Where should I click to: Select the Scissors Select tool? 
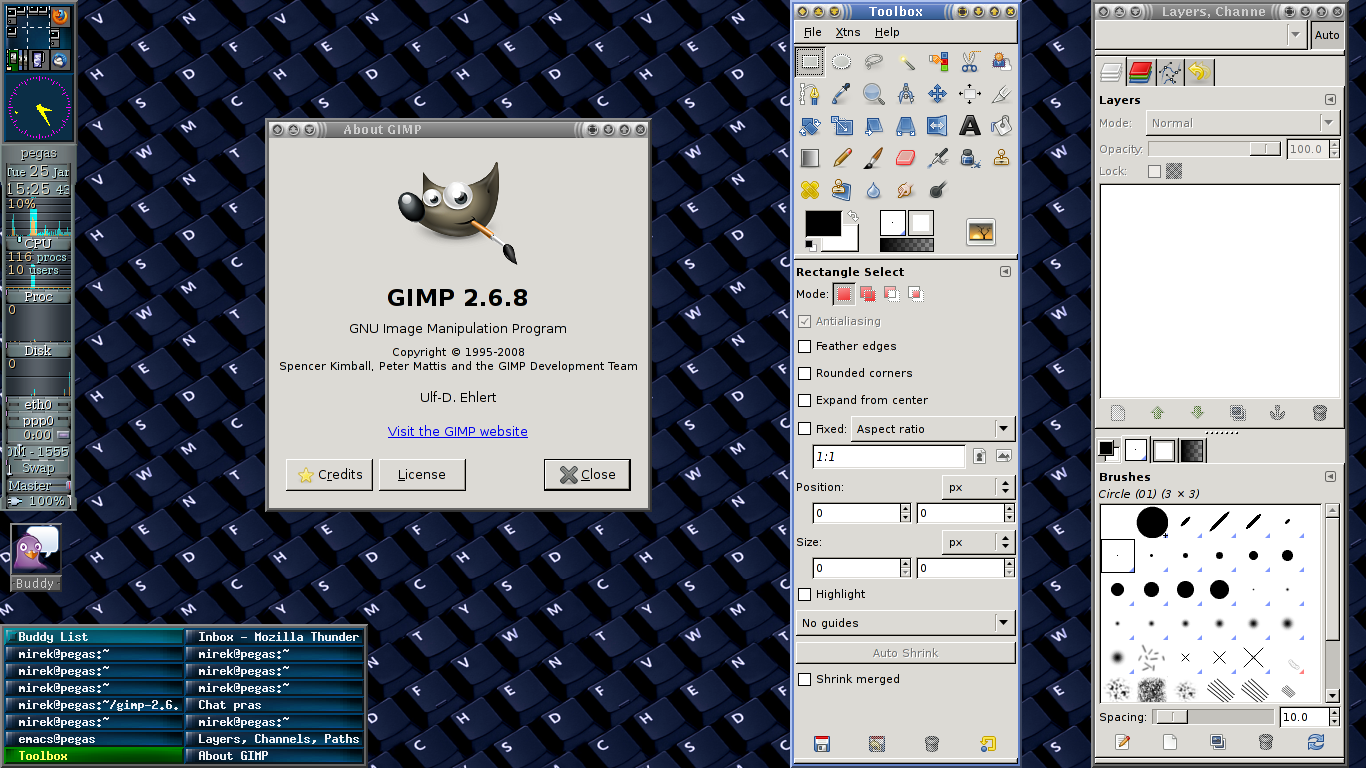point(970,62)
